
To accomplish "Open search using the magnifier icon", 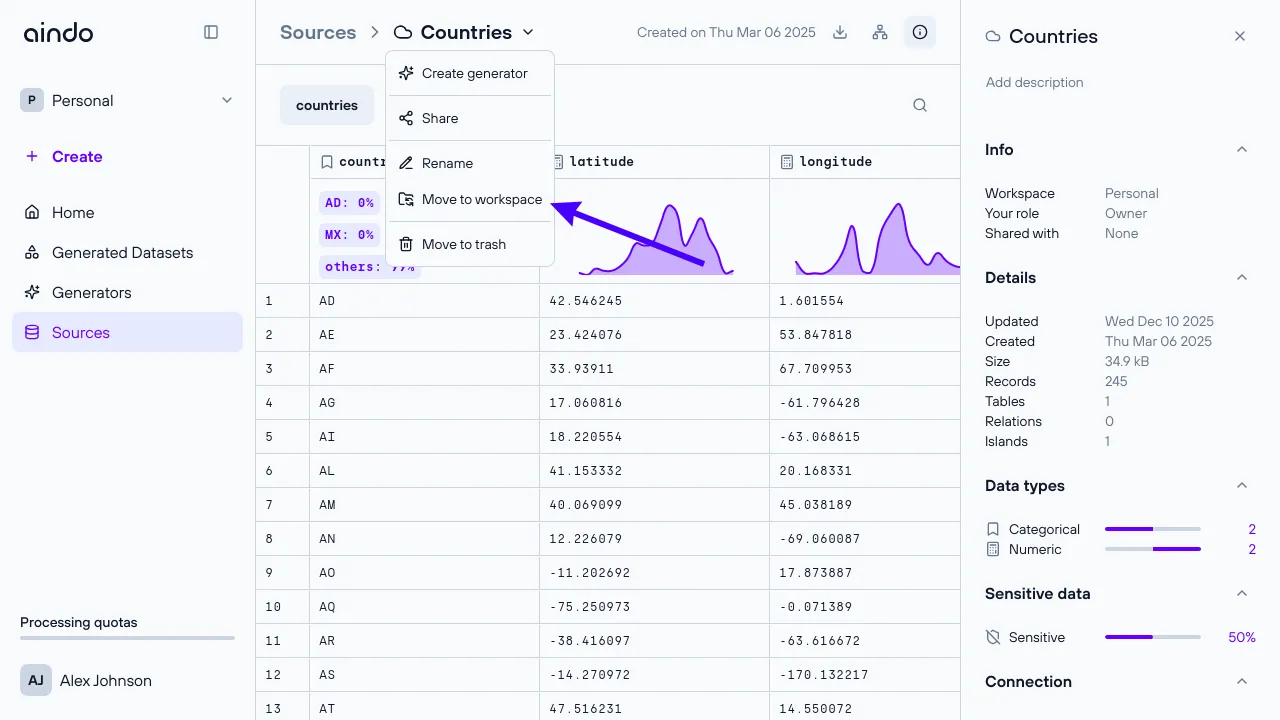I will (x=919, y=104).
